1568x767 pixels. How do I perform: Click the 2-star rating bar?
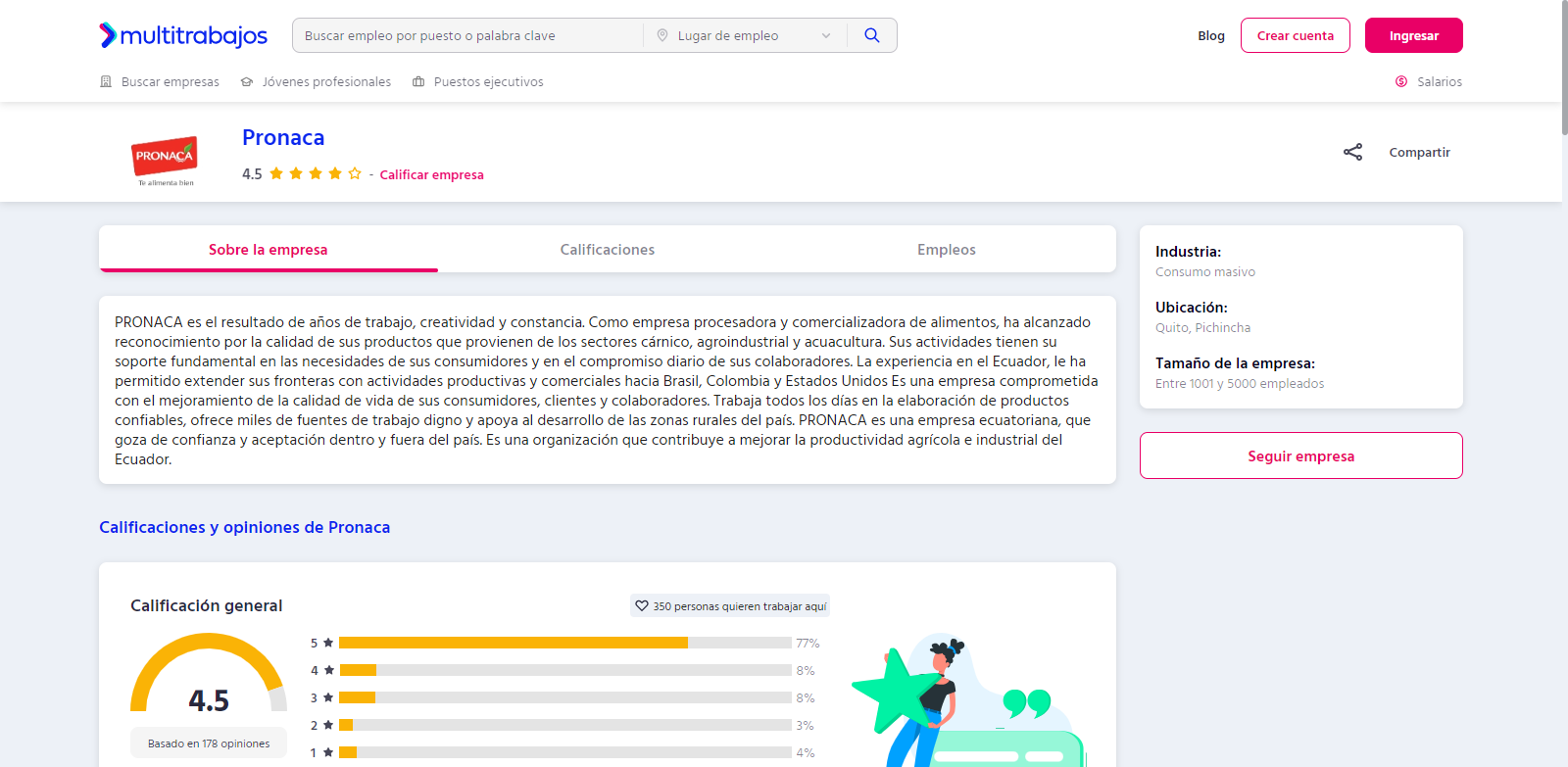coord(565,725)
